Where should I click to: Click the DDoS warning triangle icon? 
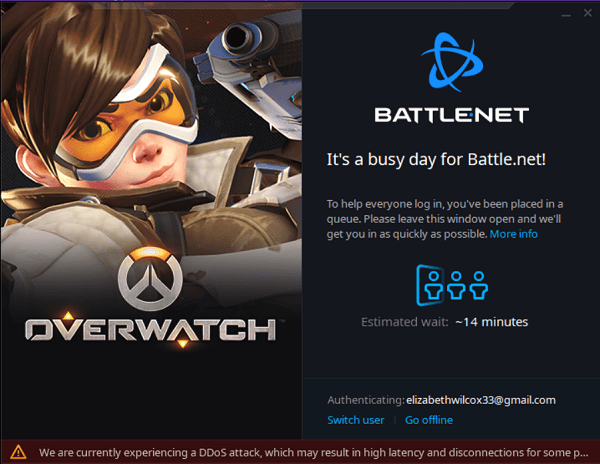[18, 452]
